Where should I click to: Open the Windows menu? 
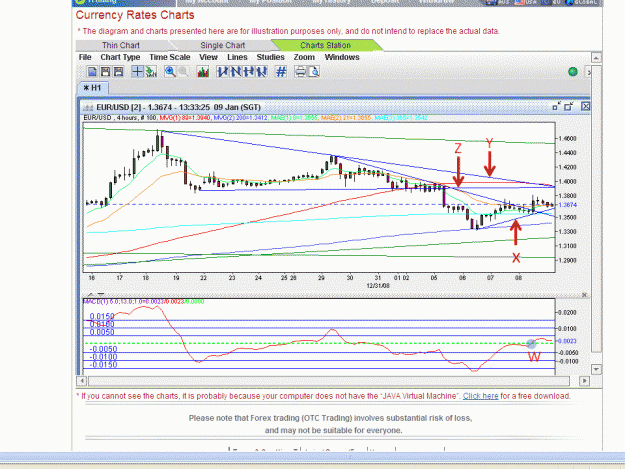pyautogui.click(x=342, y=57)
